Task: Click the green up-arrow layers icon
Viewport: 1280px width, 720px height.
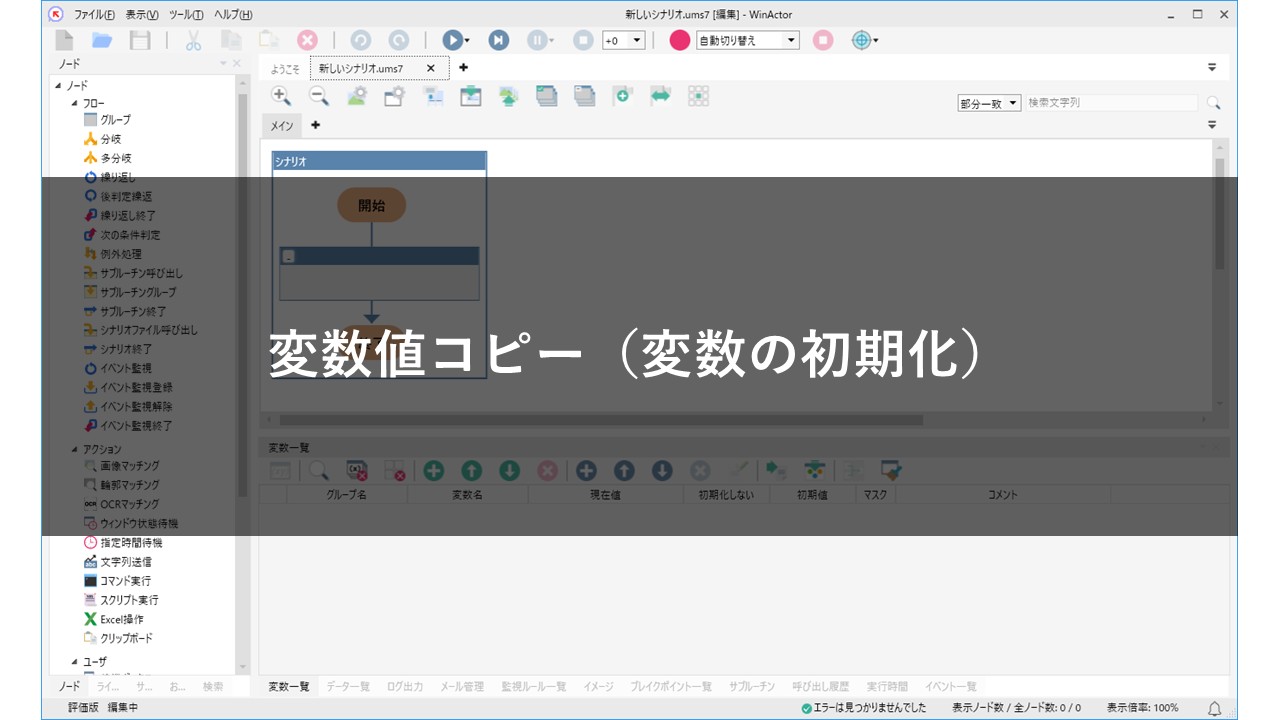Action: pos(509,96)
